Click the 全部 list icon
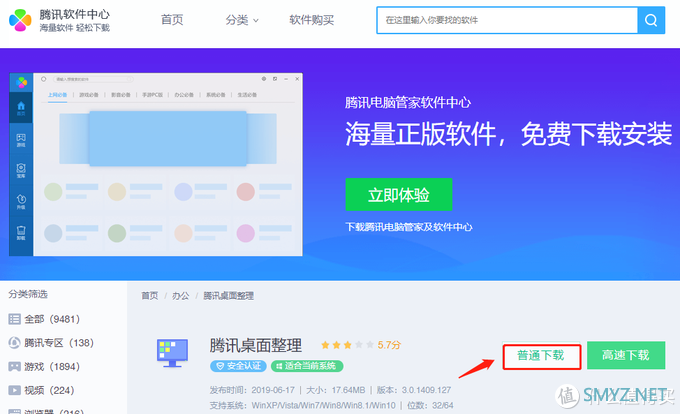680x414 pixels. tap(14, 319)
